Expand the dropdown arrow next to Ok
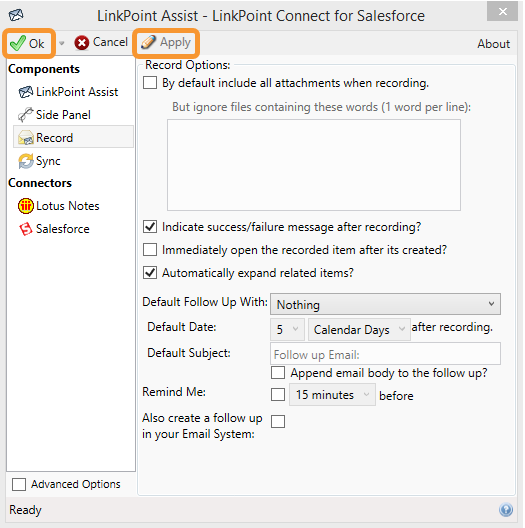525x528 pixels. coord(62,43)
